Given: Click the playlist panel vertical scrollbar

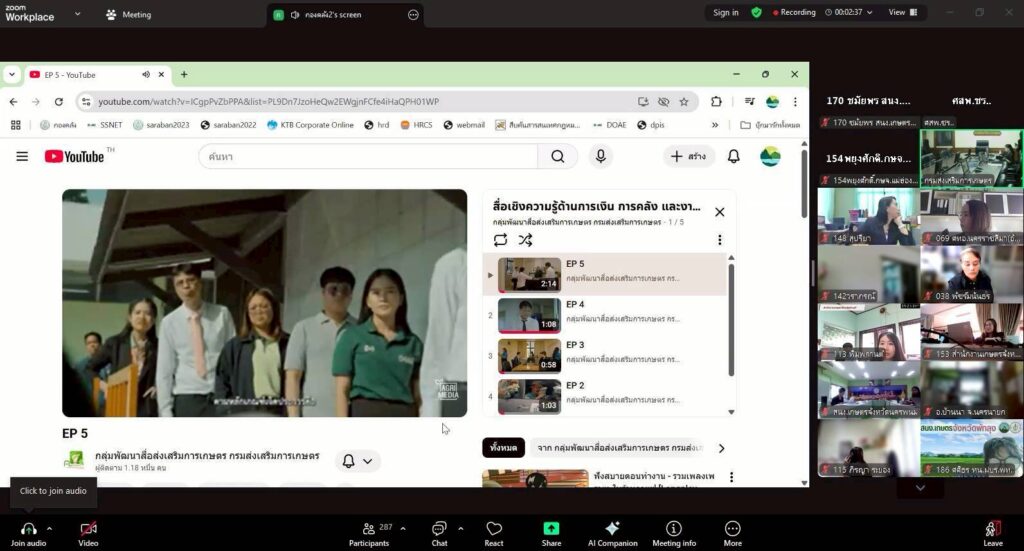Looking at the screenshot, I should (731, 330).
